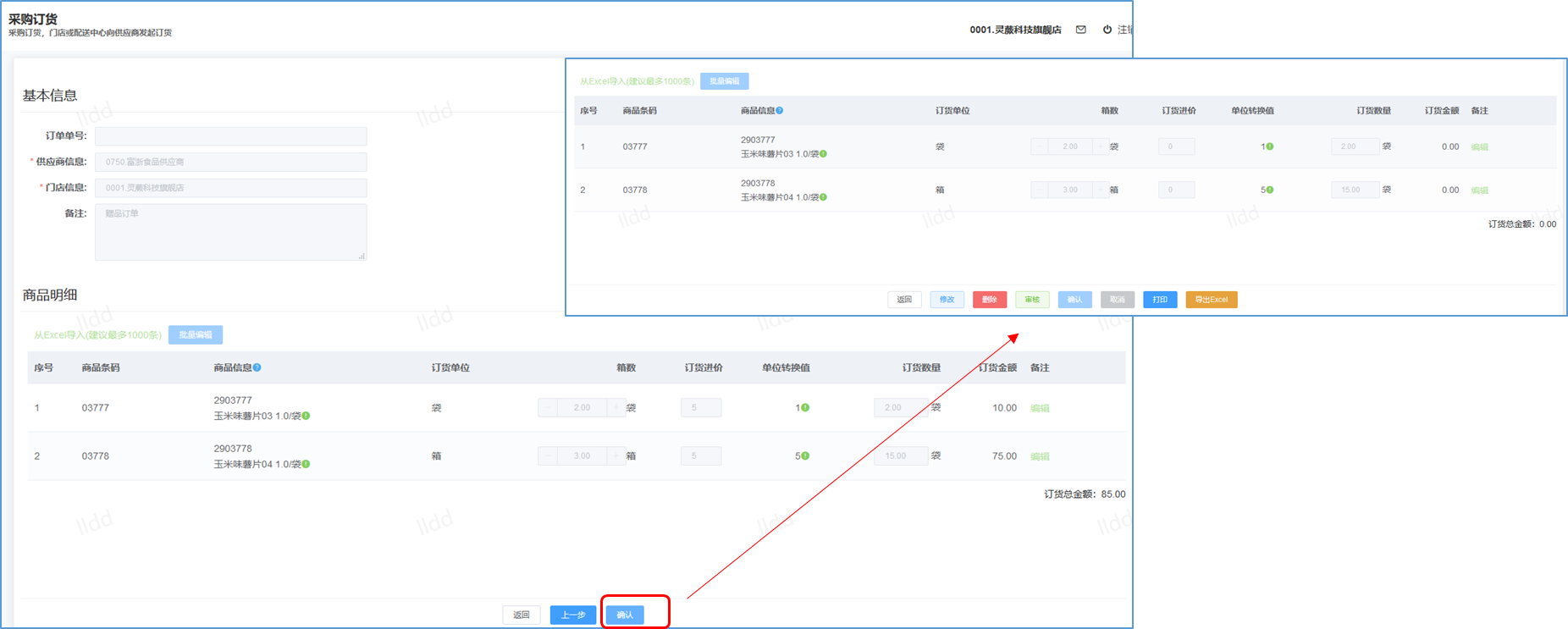The image size is (1568, 629).
Task: Click help icon beside 商品信息 under 商品明细
Action: tap(257, 367)
